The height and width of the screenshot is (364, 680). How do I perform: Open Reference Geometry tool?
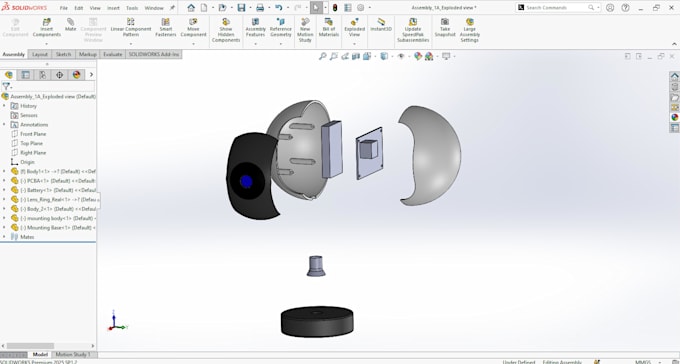(x=281, y=28)
